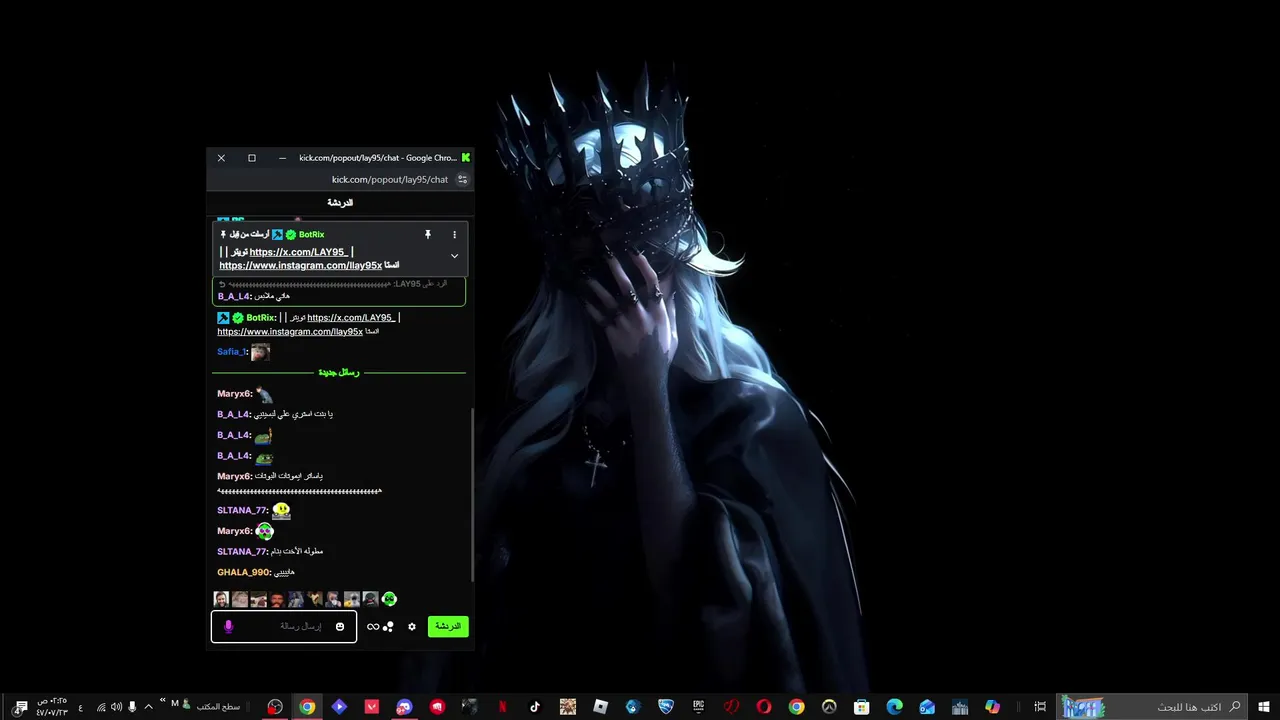1280x720 pixels.
Task: Click the kick.com/popout/lay95/chat address bar
Action: [390, 180]
